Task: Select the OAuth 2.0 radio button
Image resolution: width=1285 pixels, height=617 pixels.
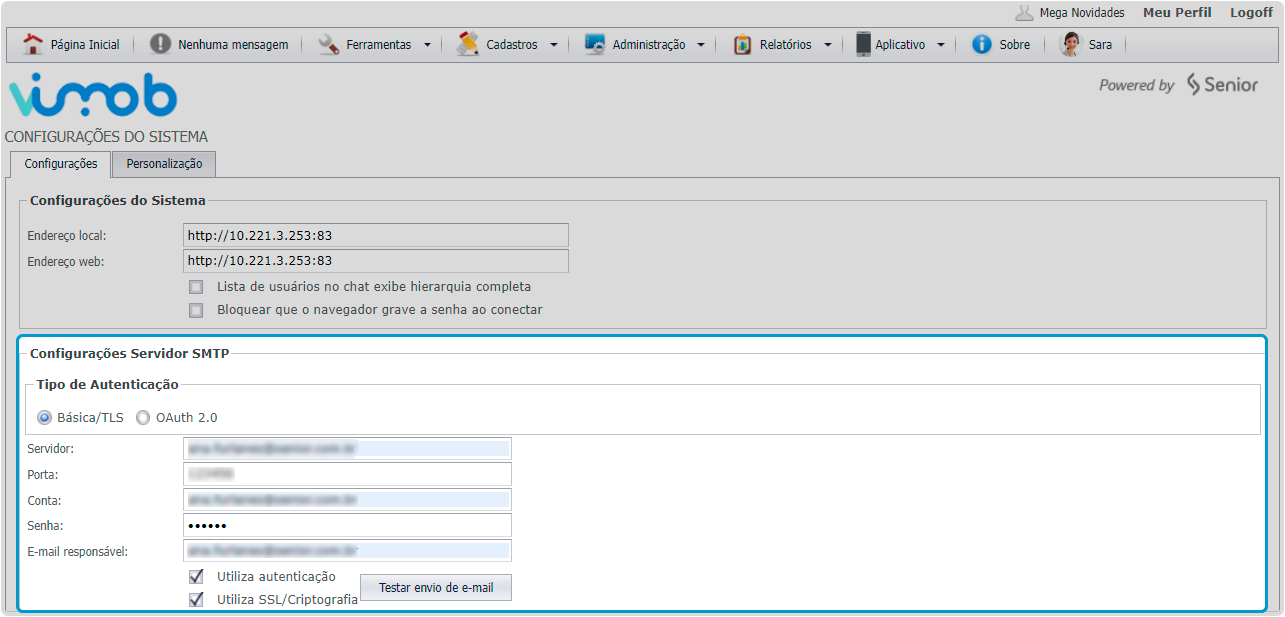Action: [143, 417]
